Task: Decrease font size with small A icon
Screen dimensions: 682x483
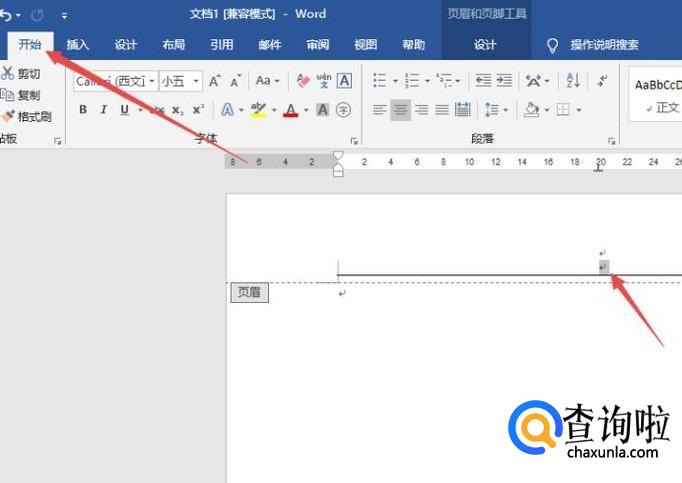Action: (x=235, y=81)
